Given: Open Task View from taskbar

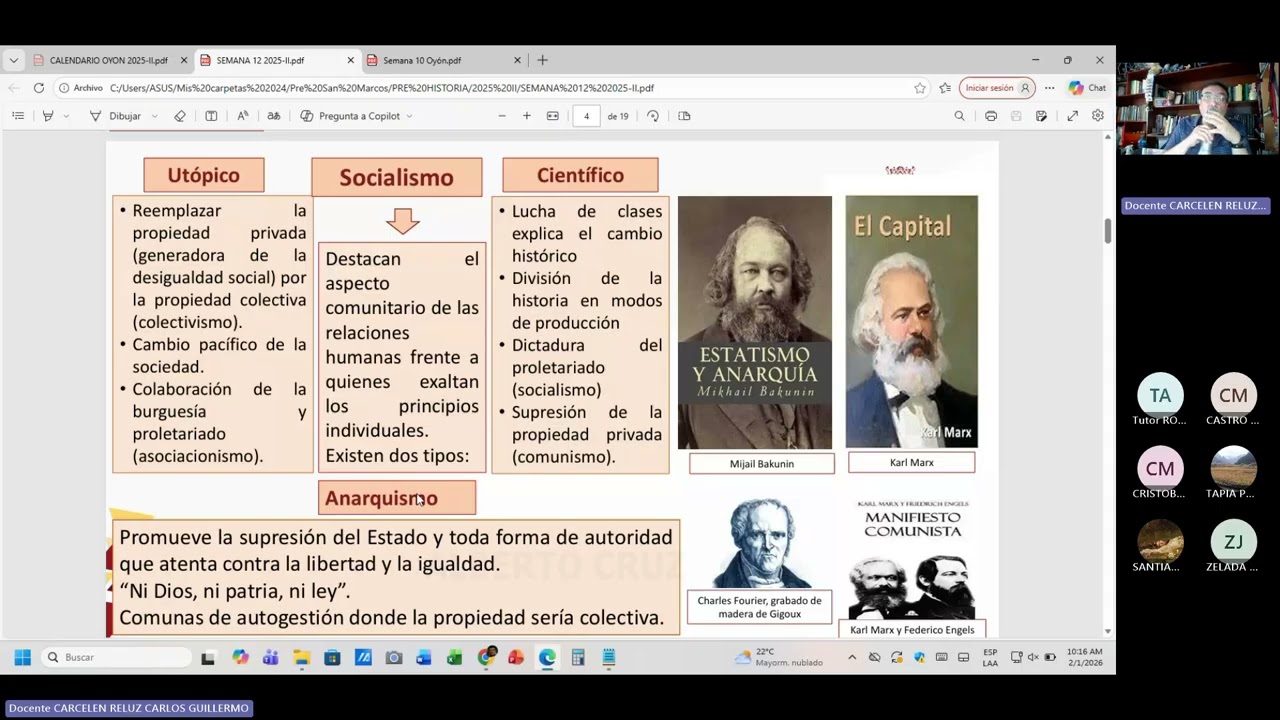Looking at the screenshot, I should pos(208,657).
